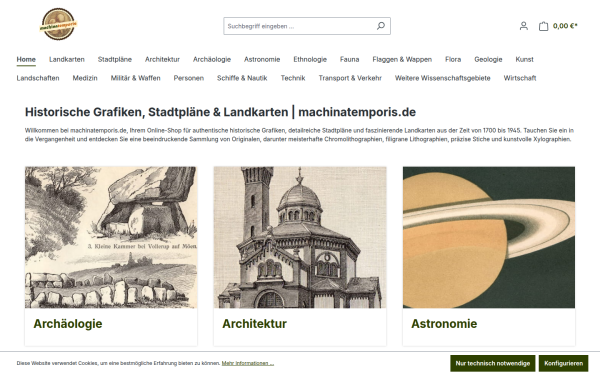Click the Historische Grafiken page heading
Viewport: 600px width, 375px height.
pyautogui.click(x=220, y=112)
